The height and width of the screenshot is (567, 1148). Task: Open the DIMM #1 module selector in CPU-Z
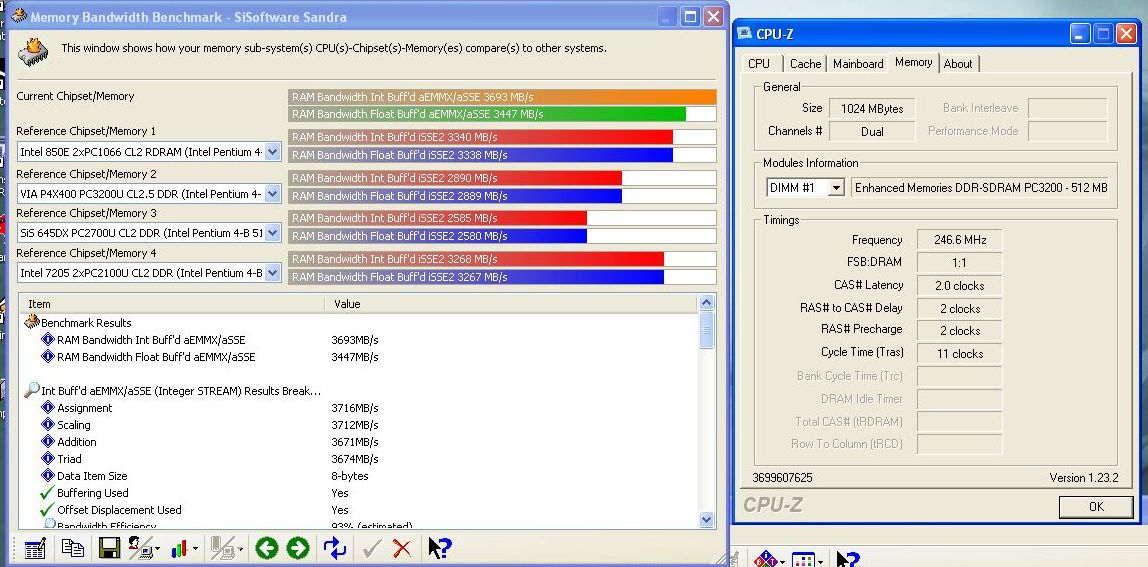tap(805, 188)
